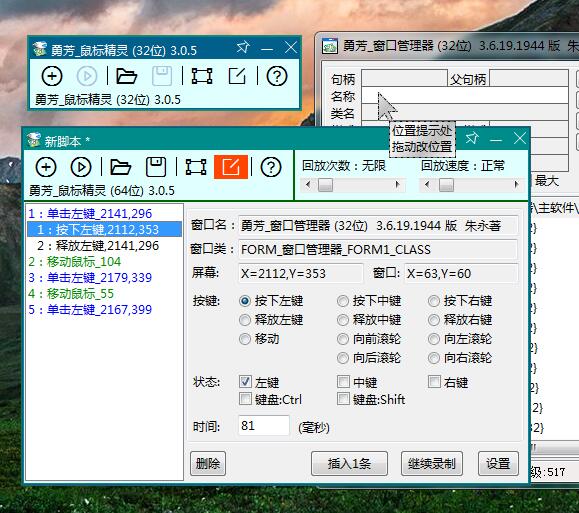
Task: Click the right arrow of the 回放速度 slider
Action: (x=516, y=184)
